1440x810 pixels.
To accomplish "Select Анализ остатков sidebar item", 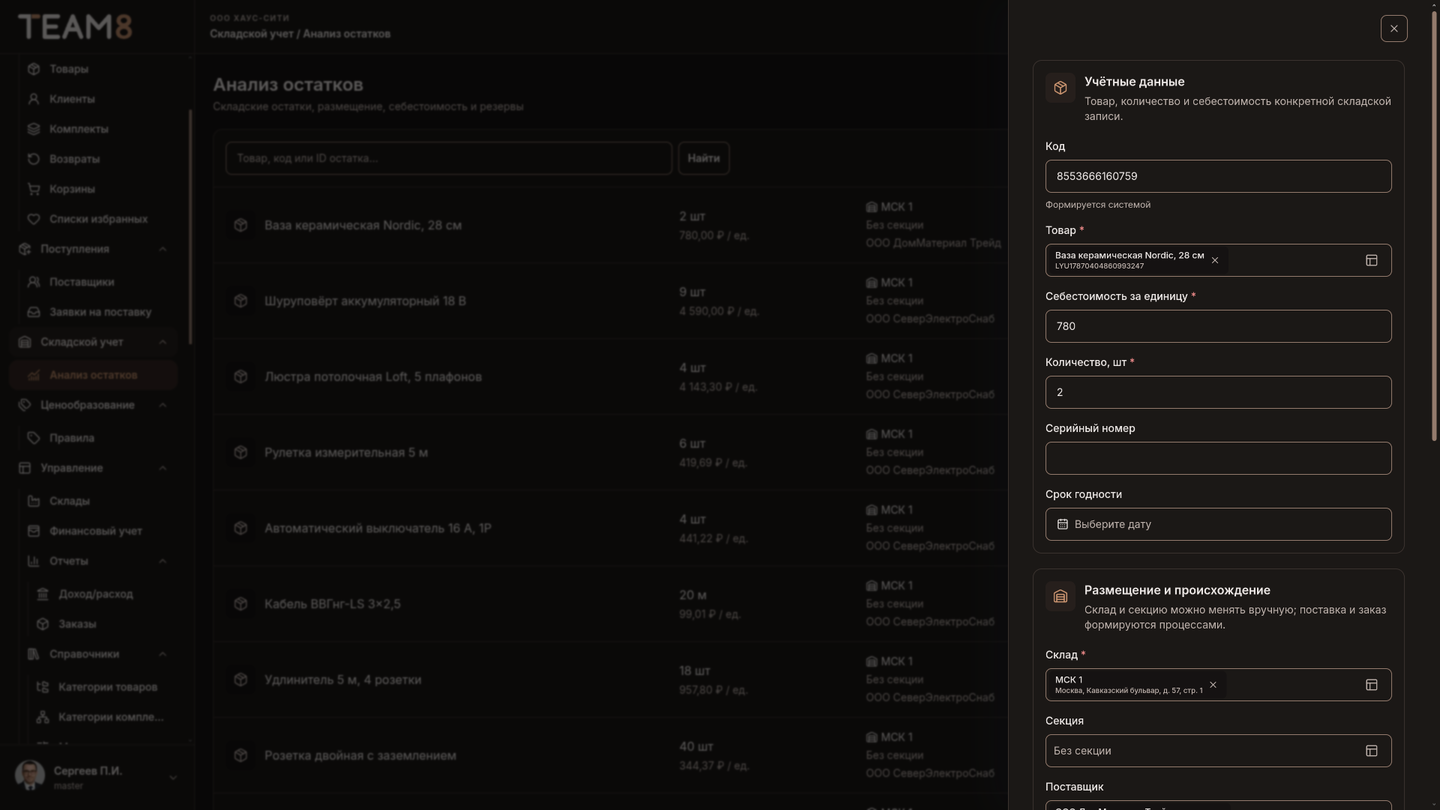I will (95, 375).
